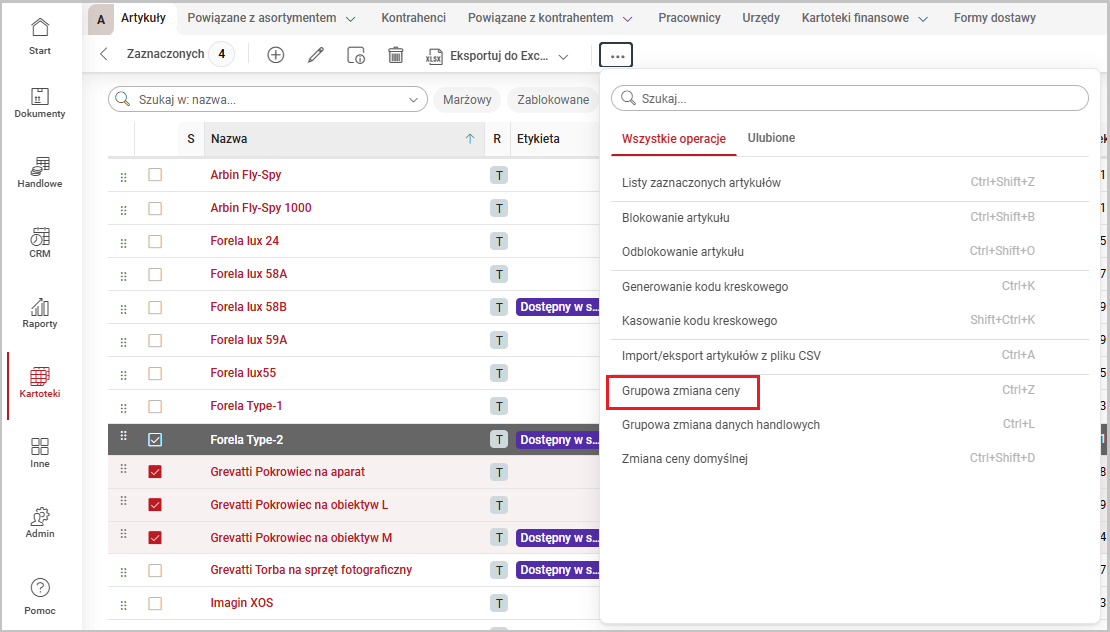Open the Admin gear icon

pyautogui.click(x=40, y=522)
